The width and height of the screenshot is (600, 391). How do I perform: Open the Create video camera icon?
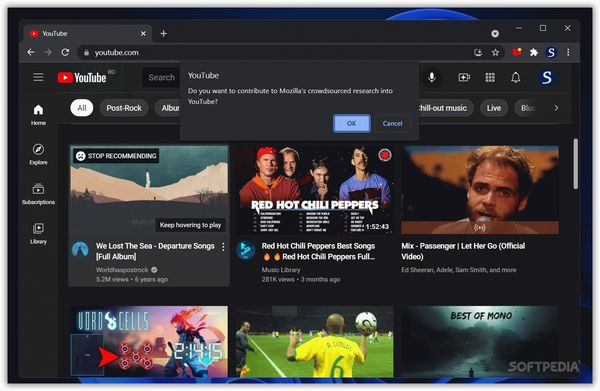pos(464,78)
